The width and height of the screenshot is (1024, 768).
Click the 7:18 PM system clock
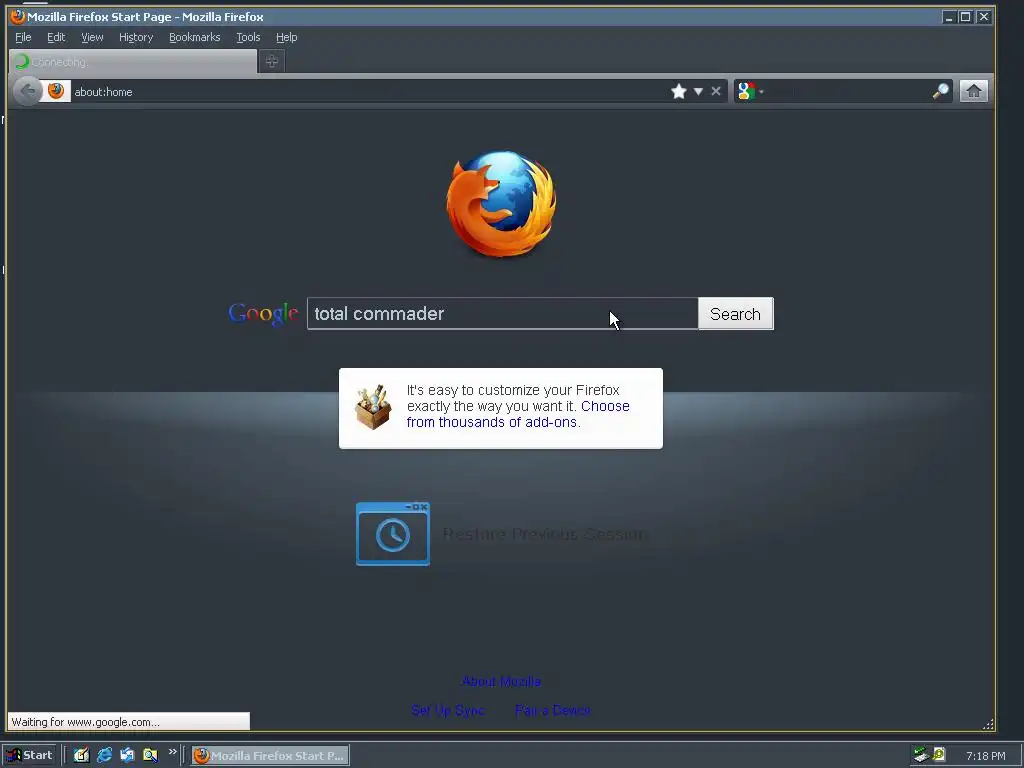click(x=985, y=756)
